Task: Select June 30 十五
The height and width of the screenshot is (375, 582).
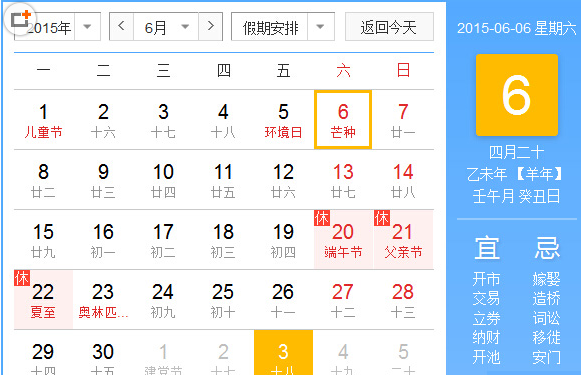Action: pyautogui.click(x=103, y=353)
